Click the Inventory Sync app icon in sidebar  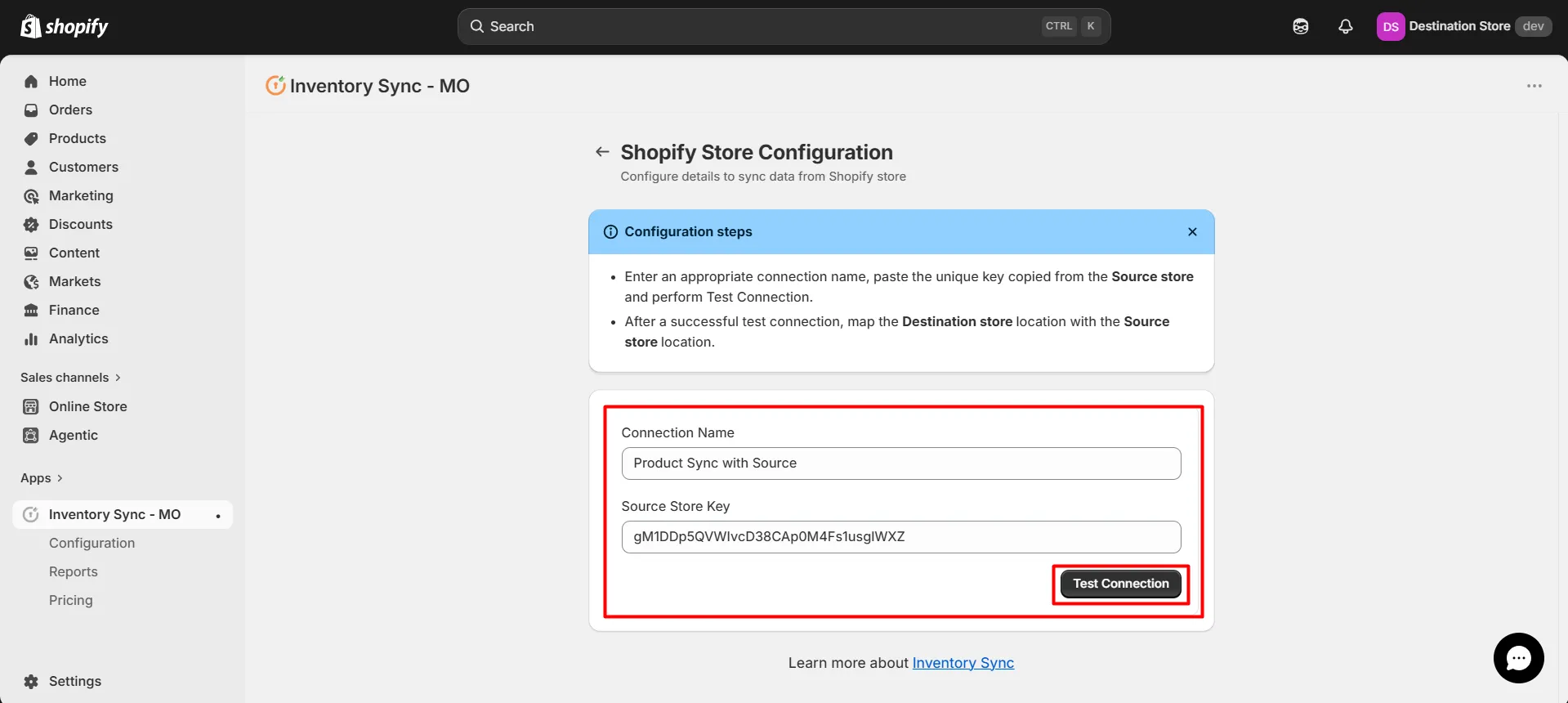pyautogui.click(x=31, y=514)
